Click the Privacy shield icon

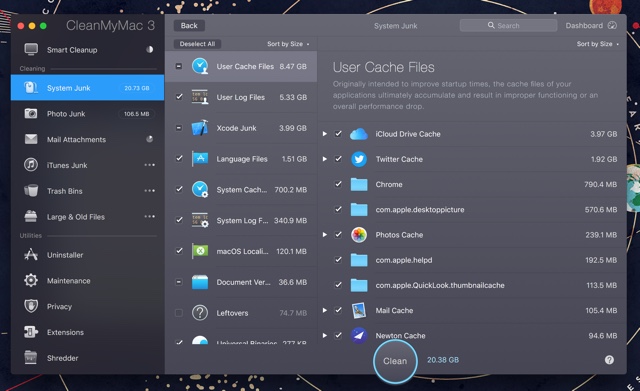pyautogui.click(x=31, y=306)
